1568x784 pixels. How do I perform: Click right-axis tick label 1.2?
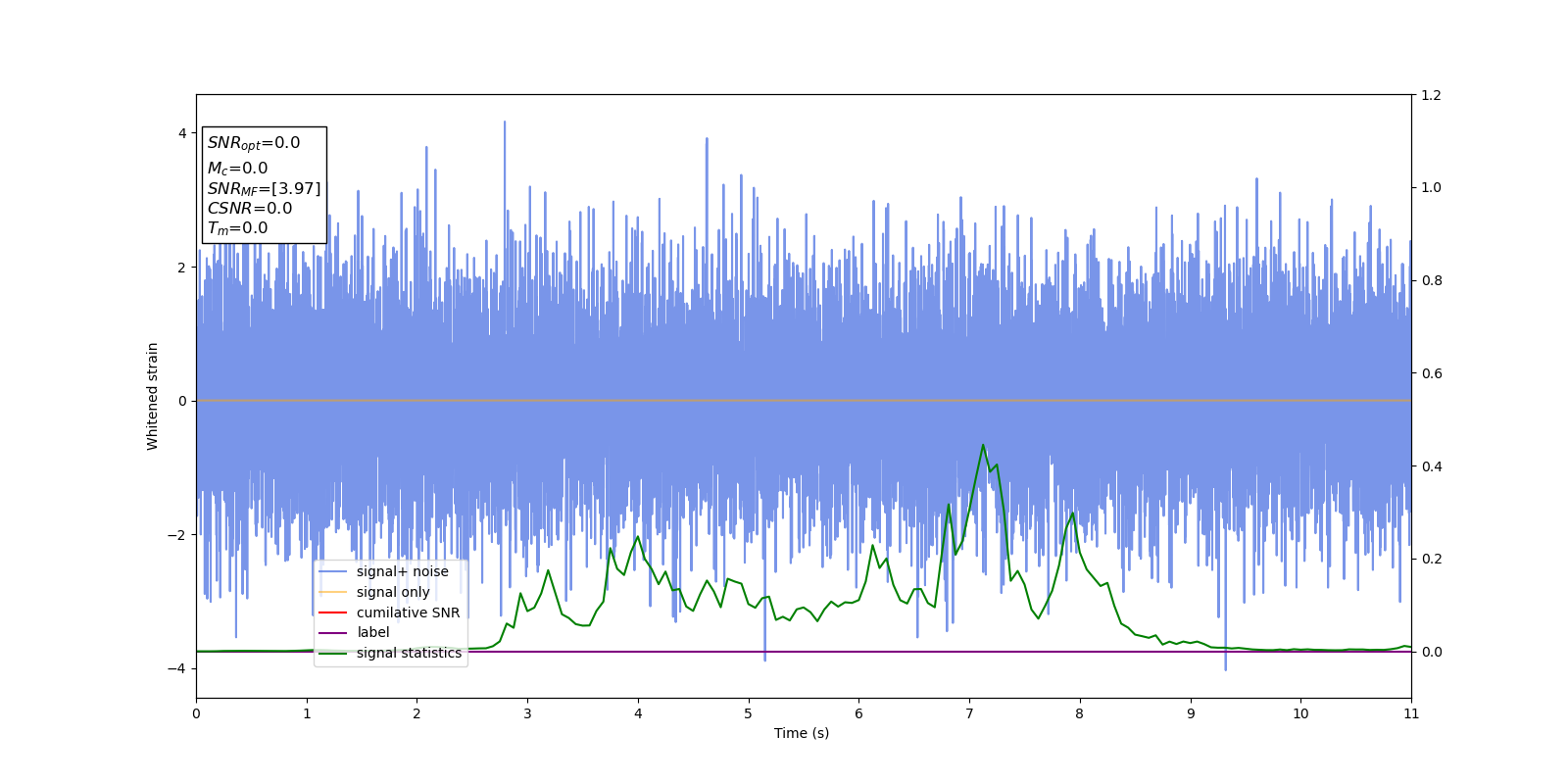(1431, 95)
